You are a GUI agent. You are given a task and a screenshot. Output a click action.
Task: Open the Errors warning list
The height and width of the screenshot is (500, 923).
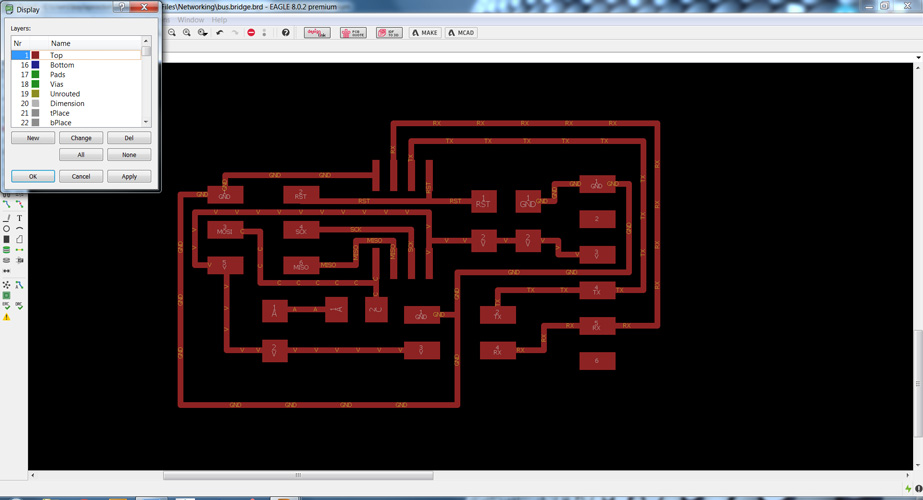point(6,317)
